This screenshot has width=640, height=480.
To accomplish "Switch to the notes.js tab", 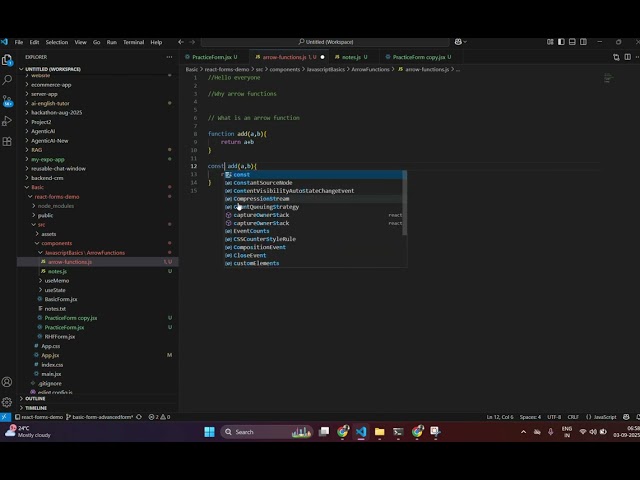I will [351, 57].
